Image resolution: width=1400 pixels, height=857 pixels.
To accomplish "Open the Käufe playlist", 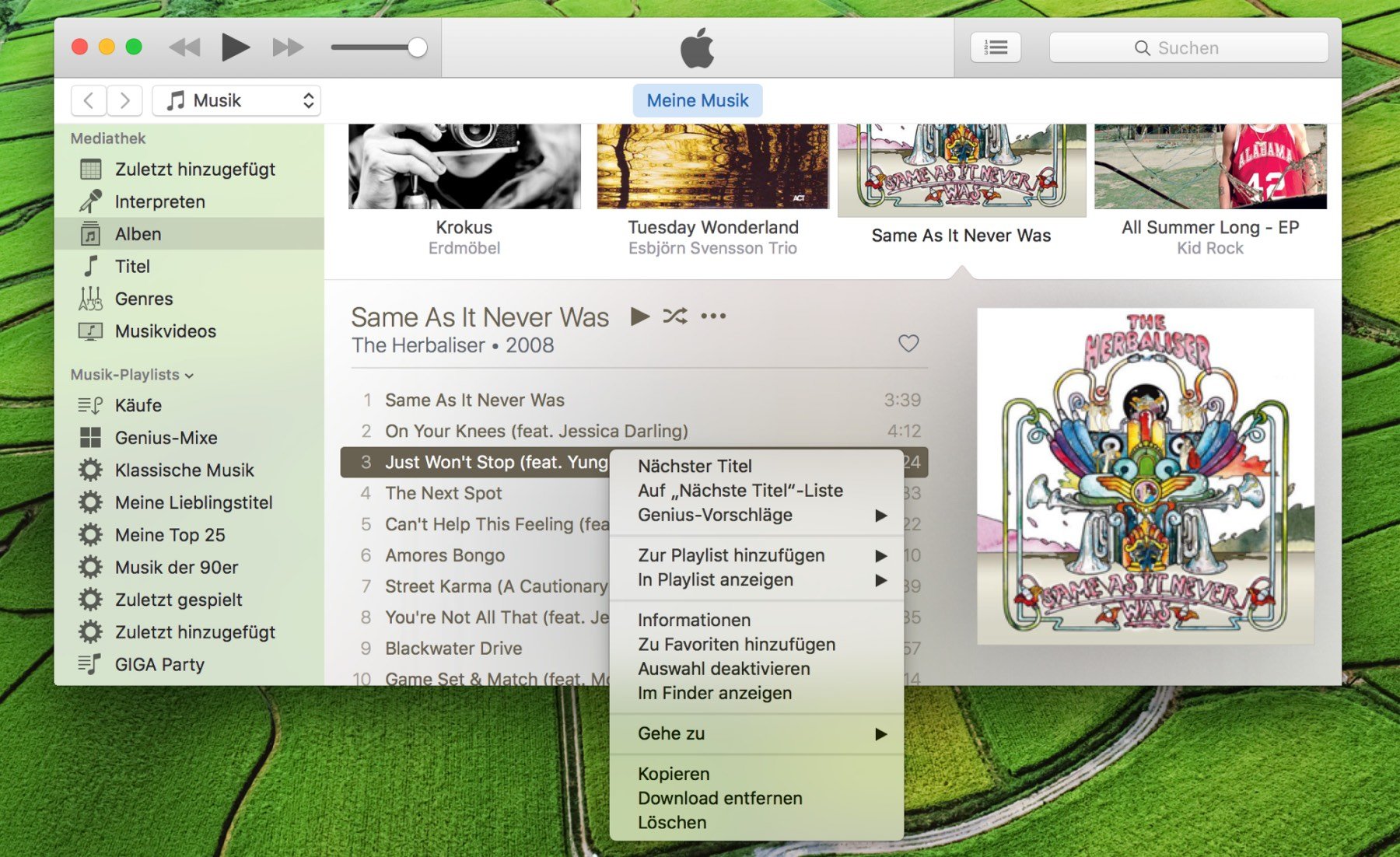I will click(x=189, y=405).
